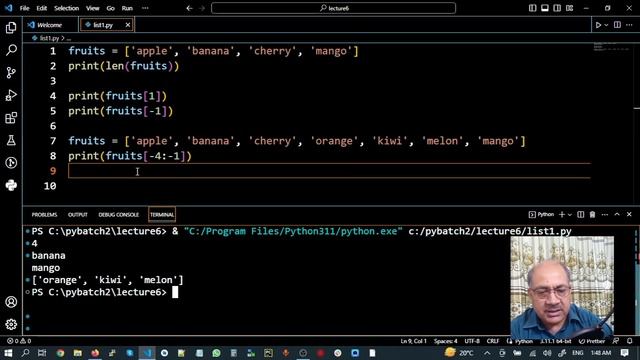This screenshot has width=640, height=360.
Task: Open the Search view in activity bar
Action: click(11, 50)
